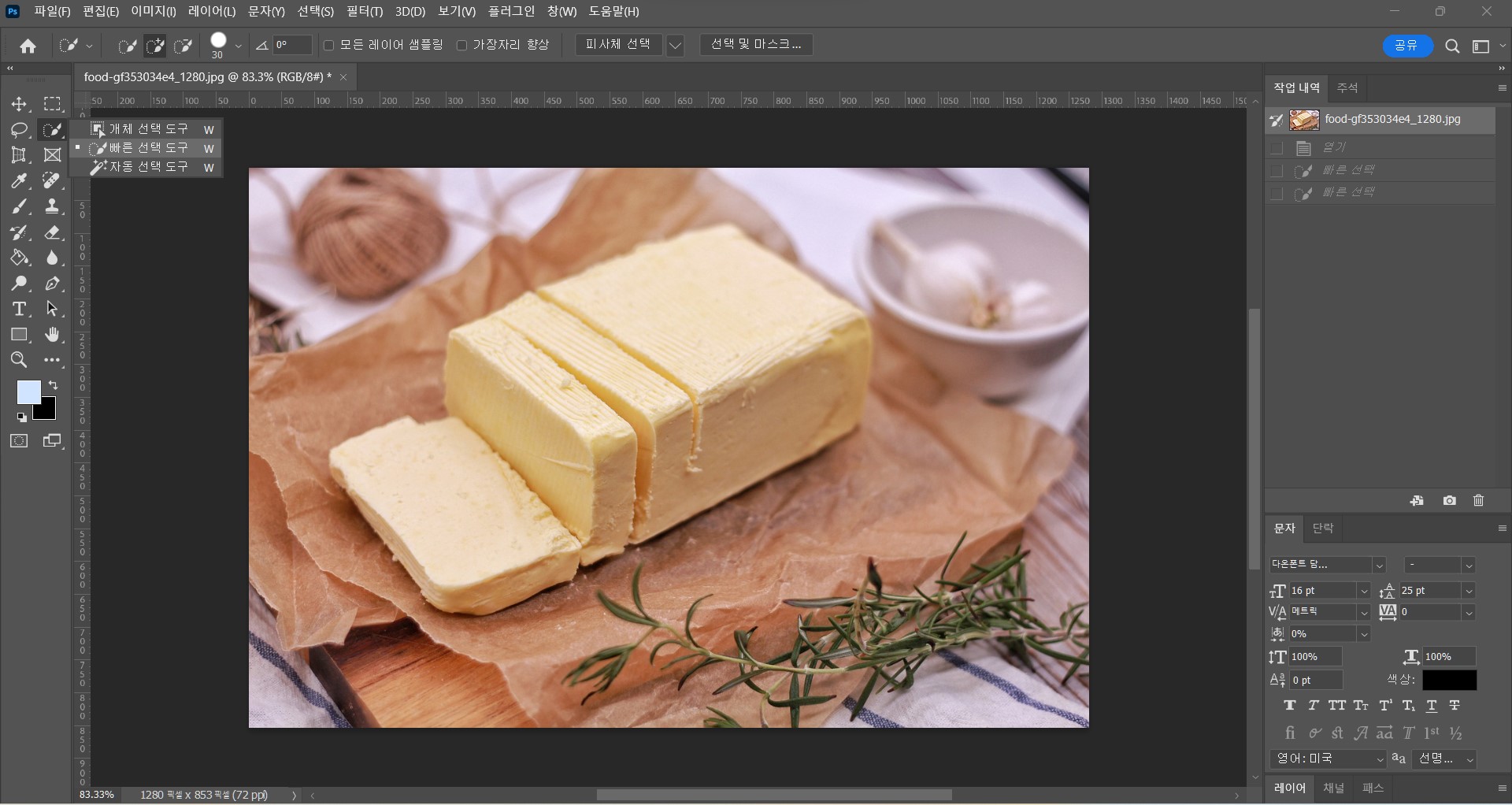Screen dimensions: 1512x805
Task: Create a new history snapshot
Action: (x=1449, y=501)
